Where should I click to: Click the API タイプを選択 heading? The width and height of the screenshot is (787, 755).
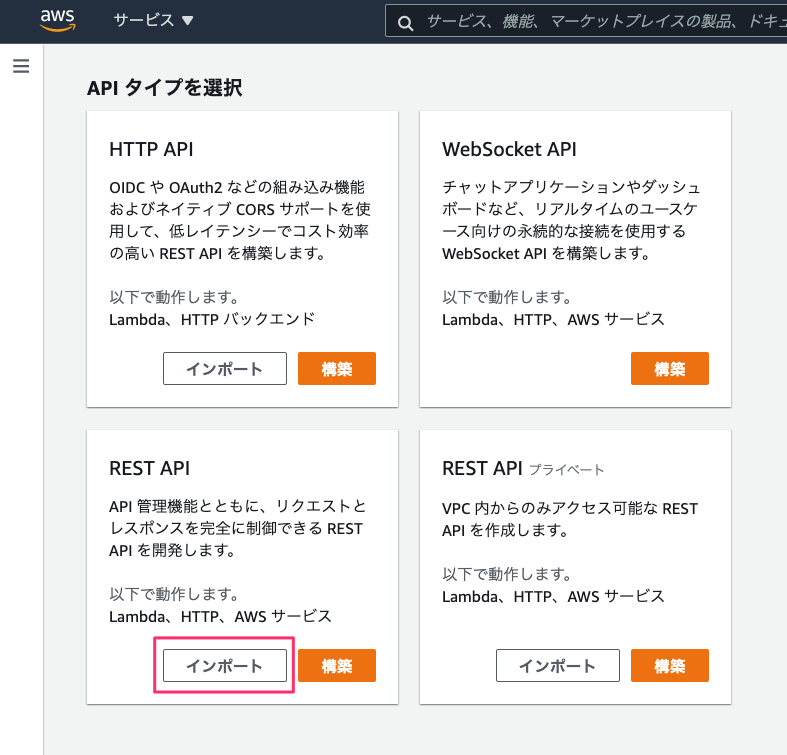click(x=165, y=88)
